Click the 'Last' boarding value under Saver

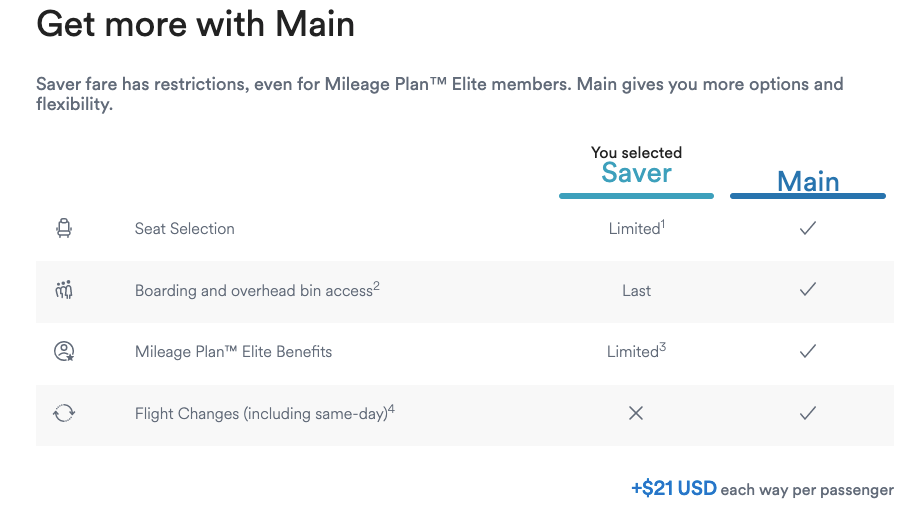click(637, 291)
